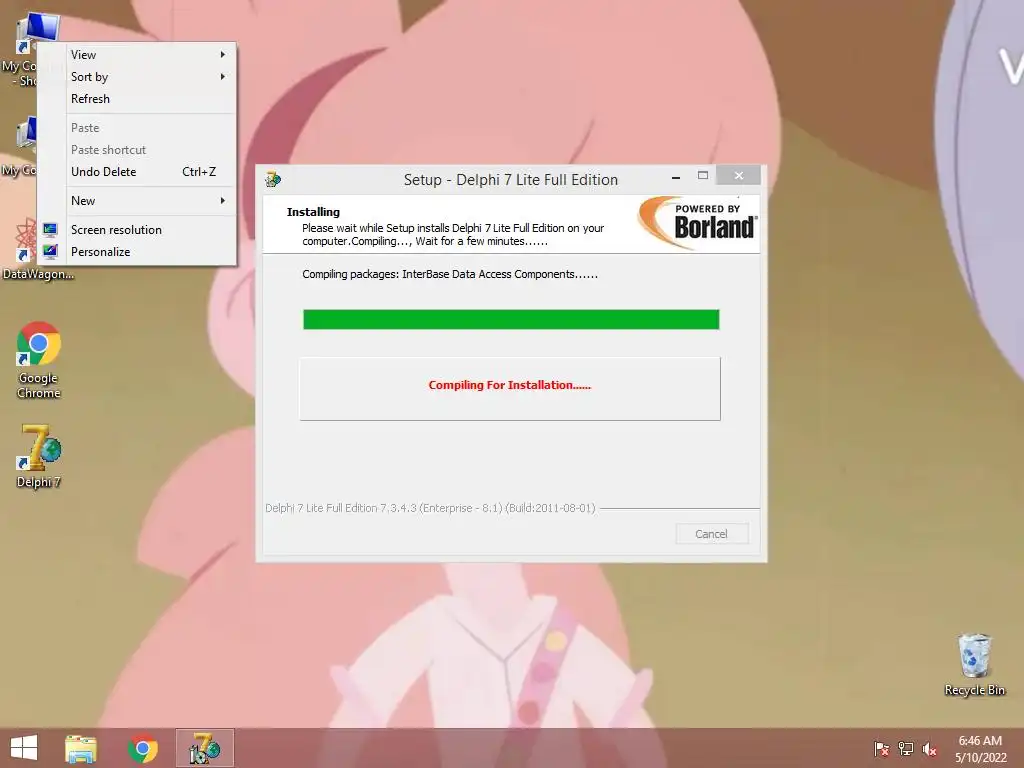Choose Personalize from the context menu
Viewport: 1024px width, 768px height.
pos(136,252)
